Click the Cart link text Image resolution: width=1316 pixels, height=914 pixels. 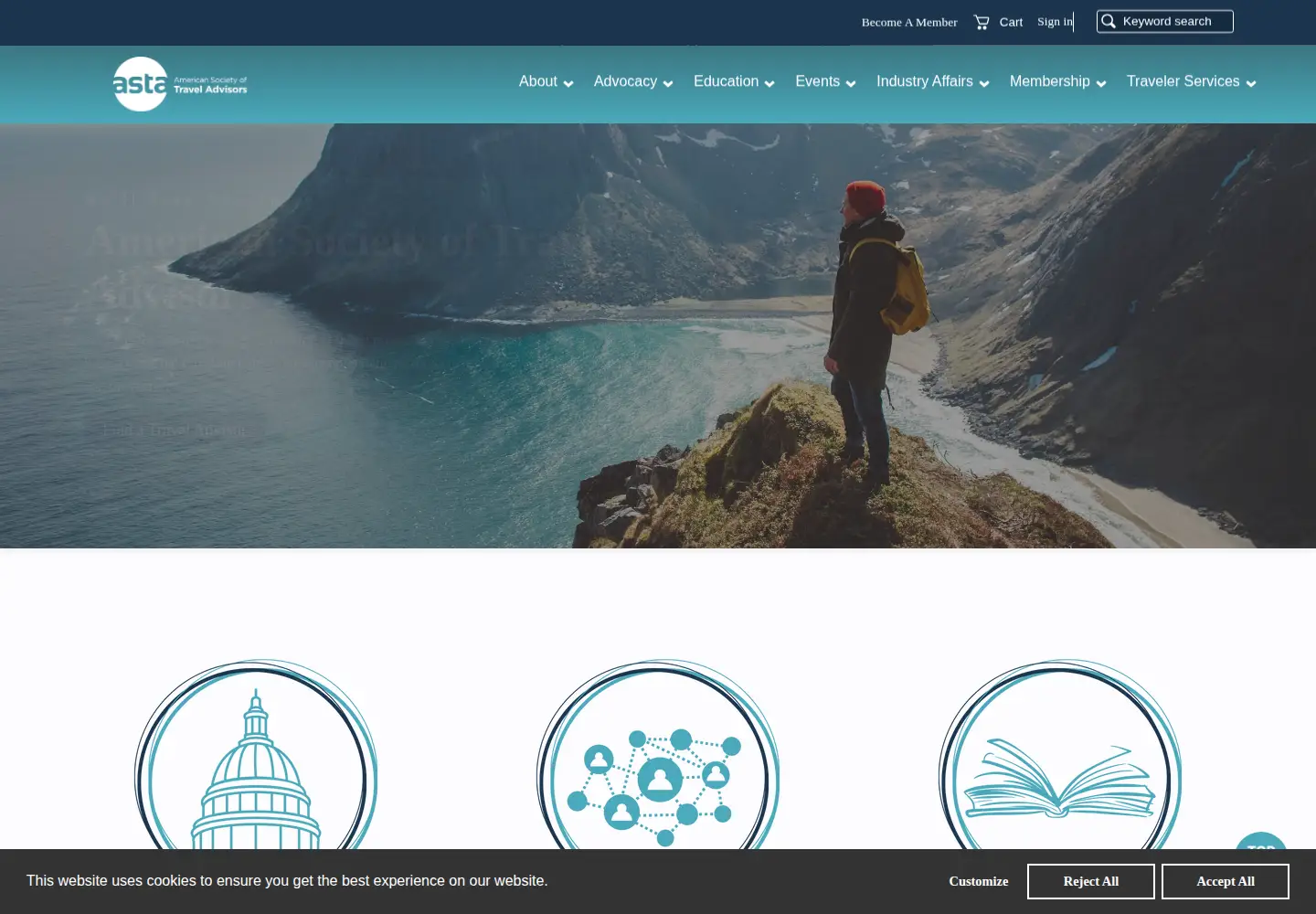[1011, 22]
